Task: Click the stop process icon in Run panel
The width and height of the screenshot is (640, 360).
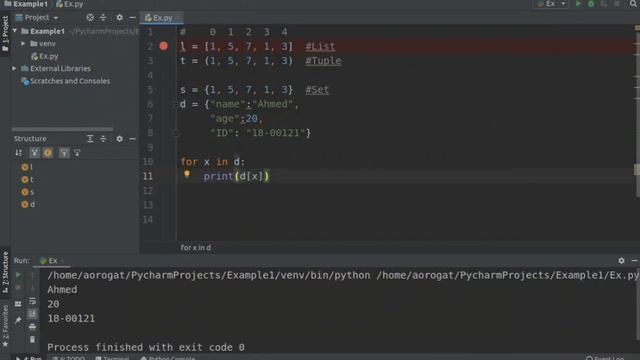Action: [18, 288]
